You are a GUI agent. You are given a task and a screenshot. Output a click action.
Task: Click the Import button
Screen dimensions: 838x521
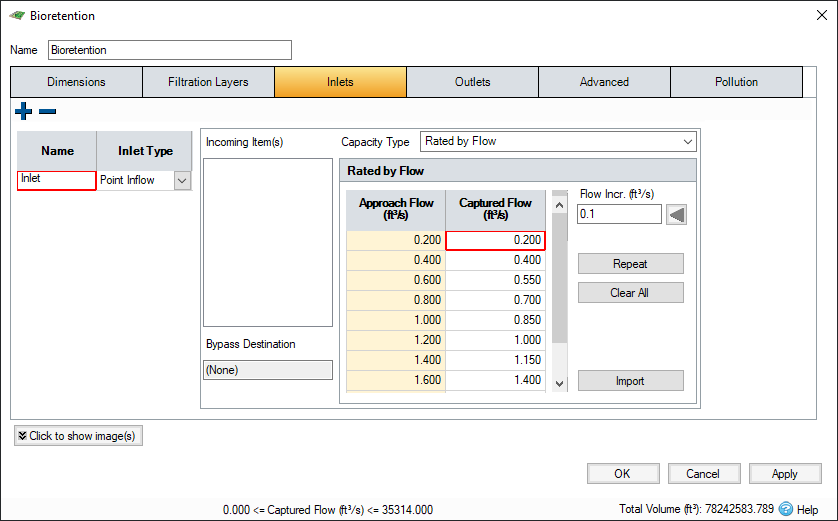click(631, 380)
